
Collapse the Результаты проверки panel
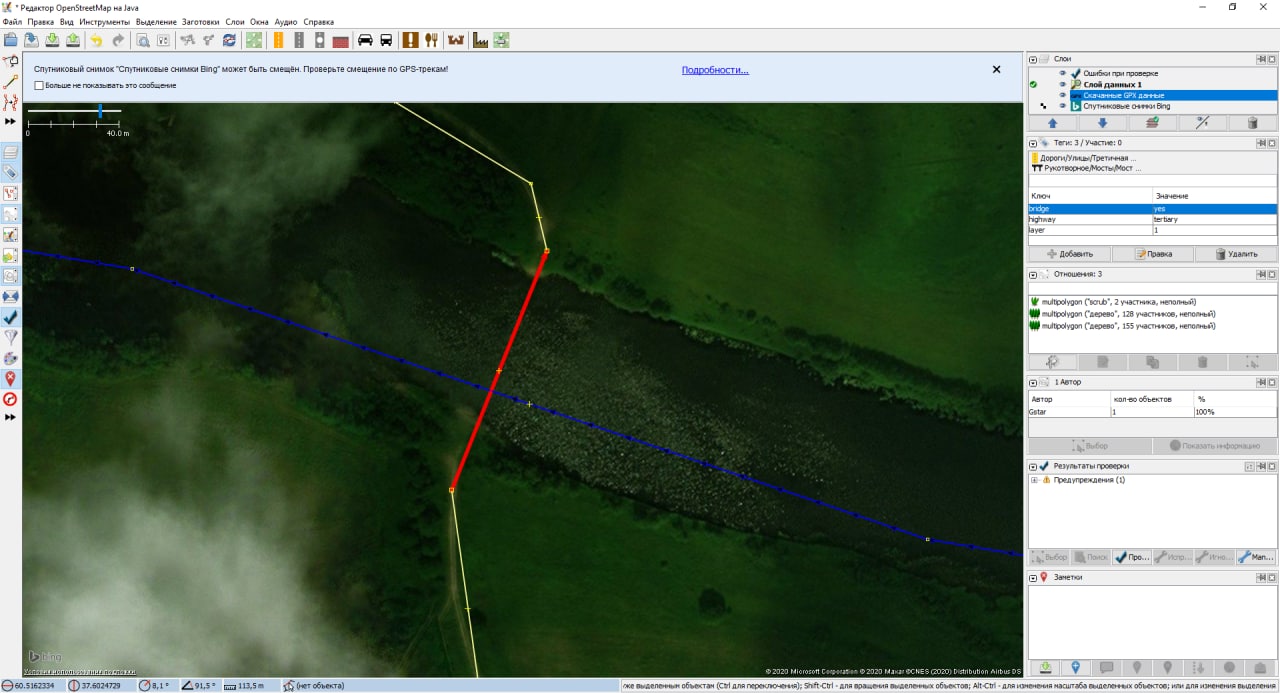click(1033, 466)
